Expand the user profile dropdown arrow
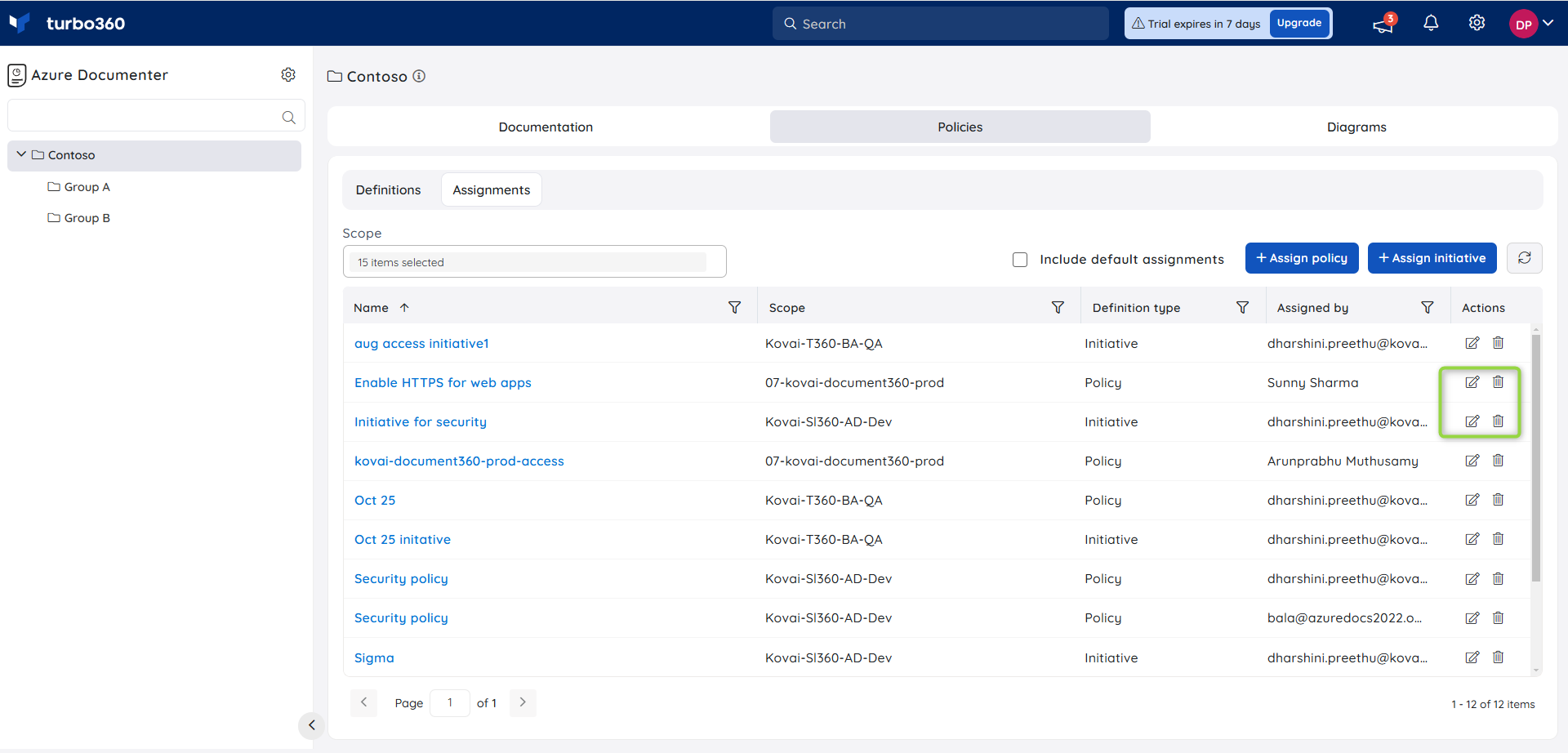 pyautogui.click(x=1548, y=23)
